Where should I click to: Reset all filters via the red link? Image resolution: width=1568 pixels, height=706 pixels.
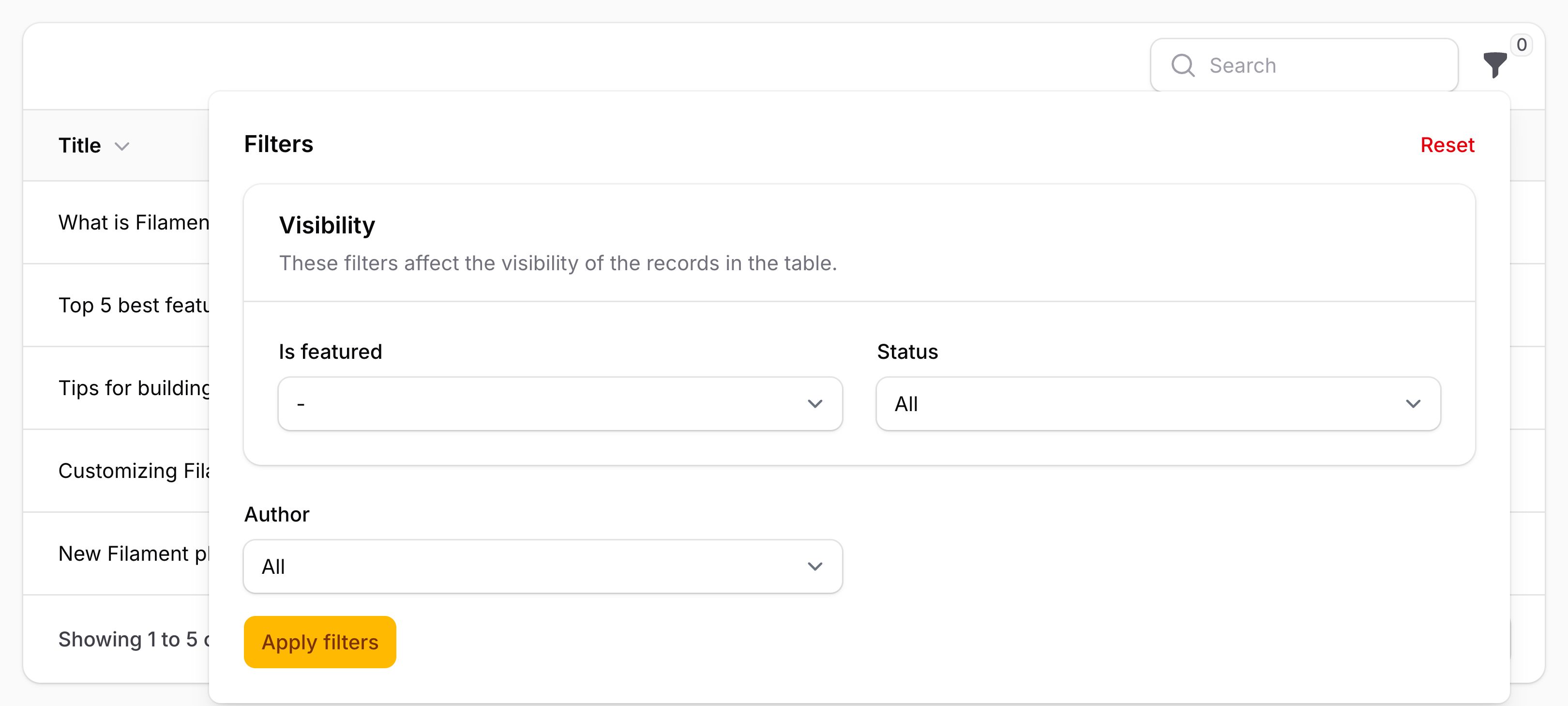[1447, 145]
